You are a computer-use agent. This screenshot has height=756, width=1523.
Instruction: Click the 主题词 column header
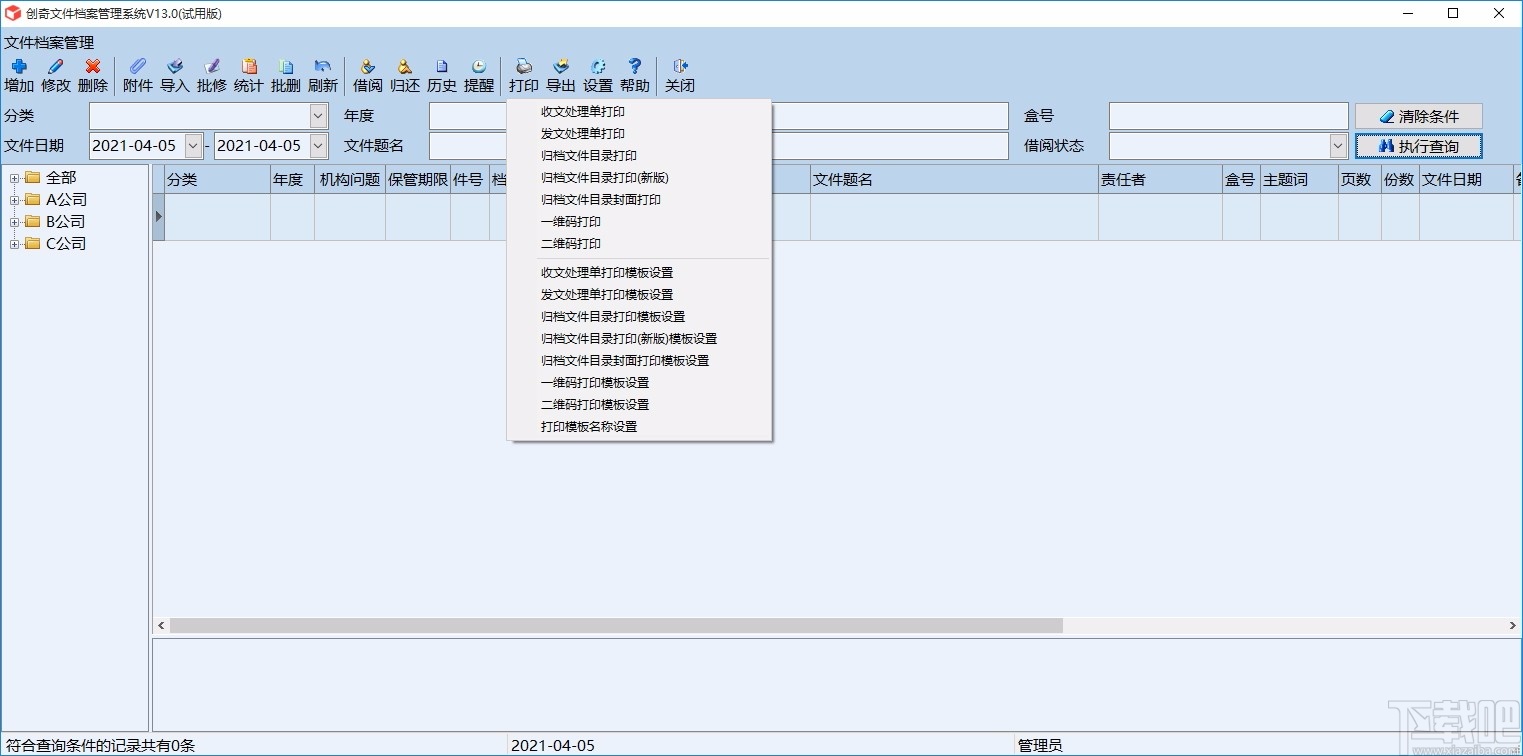(x=1299, y=180)
